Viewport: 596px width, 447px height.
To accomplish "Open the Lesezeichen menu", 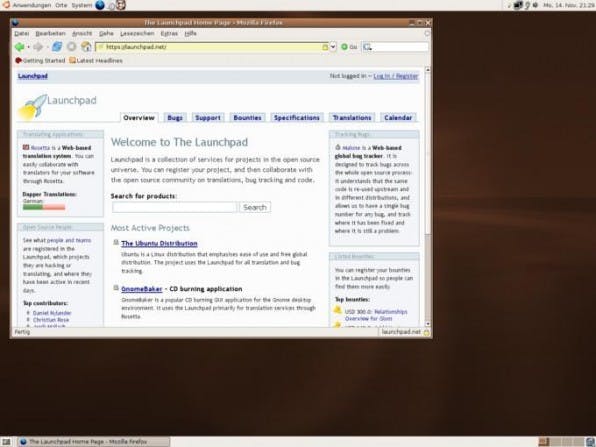I will (x=137, y=33).
